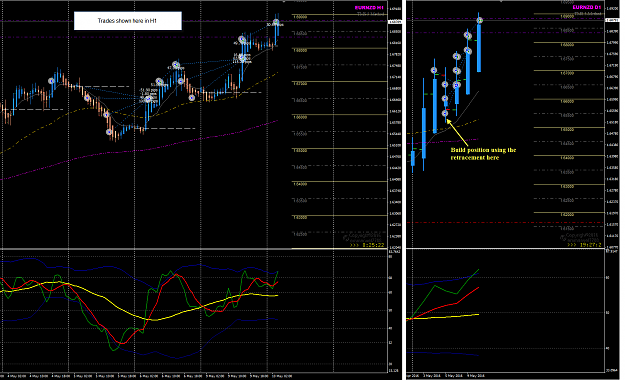
Task: Click the 1.67000 level label on H1 chart
Action: 300,84
